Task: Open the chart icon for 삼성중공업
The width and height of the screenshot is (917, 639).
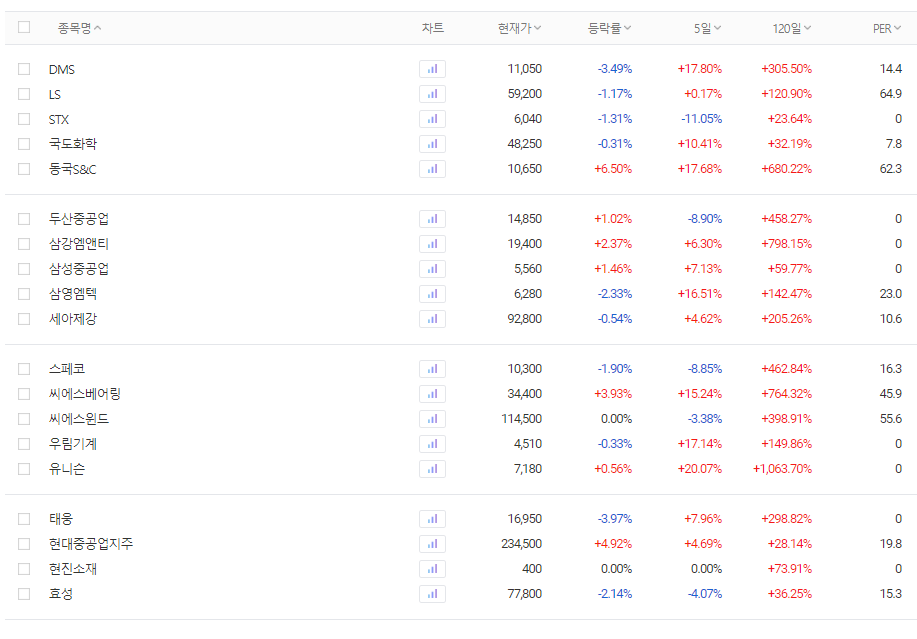Action: pos(432,269)
